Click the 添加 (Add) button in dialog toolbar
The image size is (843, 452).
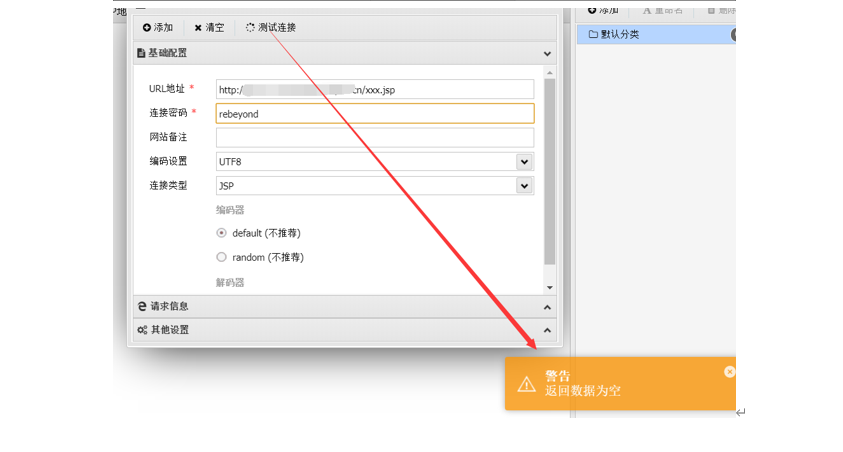(x=157, y=28)
